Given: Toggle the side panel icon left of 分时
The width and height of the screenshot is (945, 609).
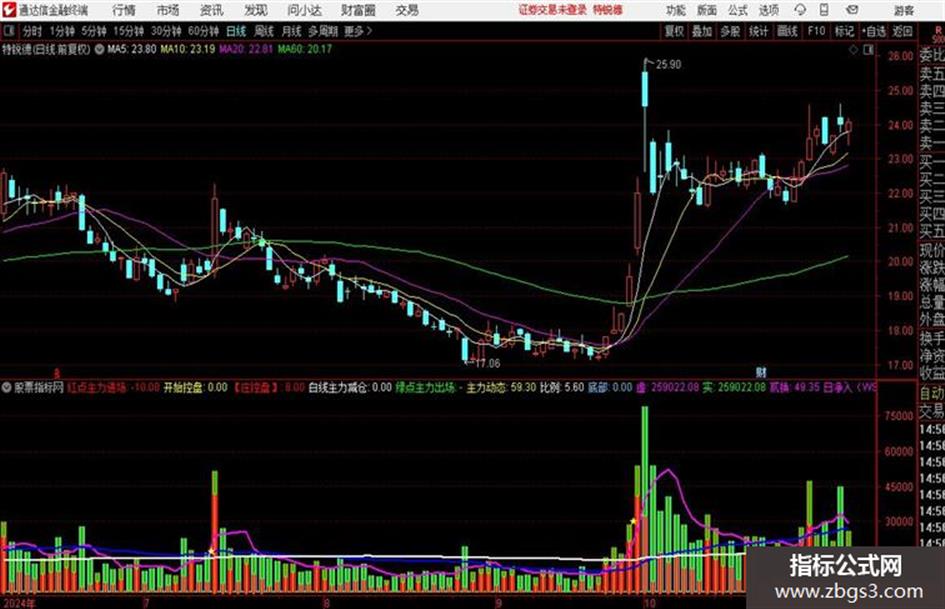Looking at the screenshot, I should [8, 31].
